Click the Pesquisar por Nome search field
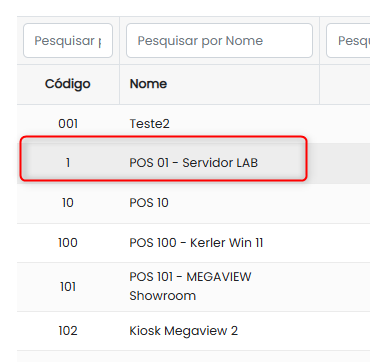This screenshot has width=370, height=362. pos(219,41)
